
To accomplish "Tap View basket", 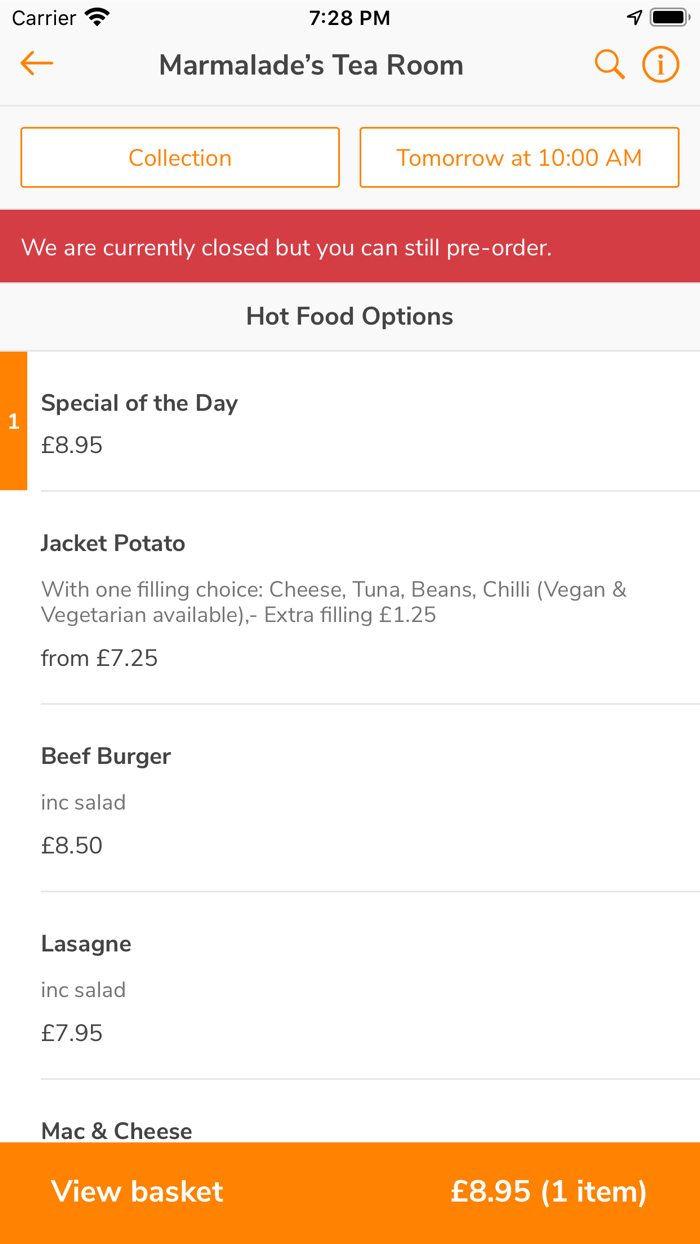I will (x=136, y=1192).
